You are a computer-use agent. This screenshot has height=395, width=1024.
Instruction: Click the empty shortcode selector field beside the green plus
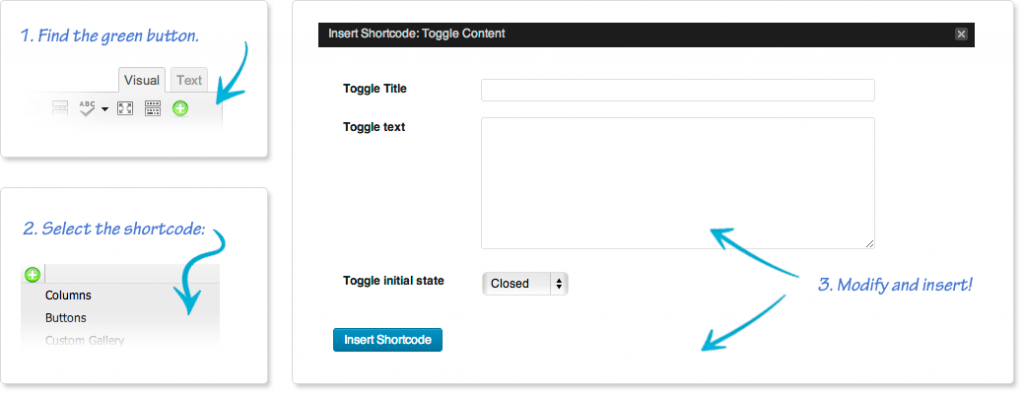pos(133,274)
